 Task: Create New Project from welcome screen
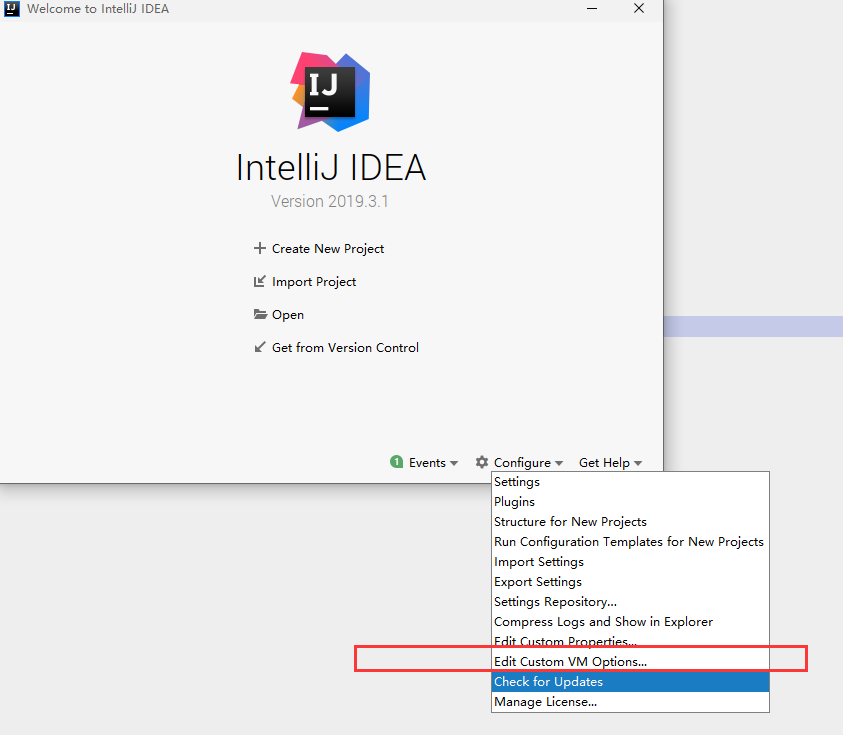328,249
